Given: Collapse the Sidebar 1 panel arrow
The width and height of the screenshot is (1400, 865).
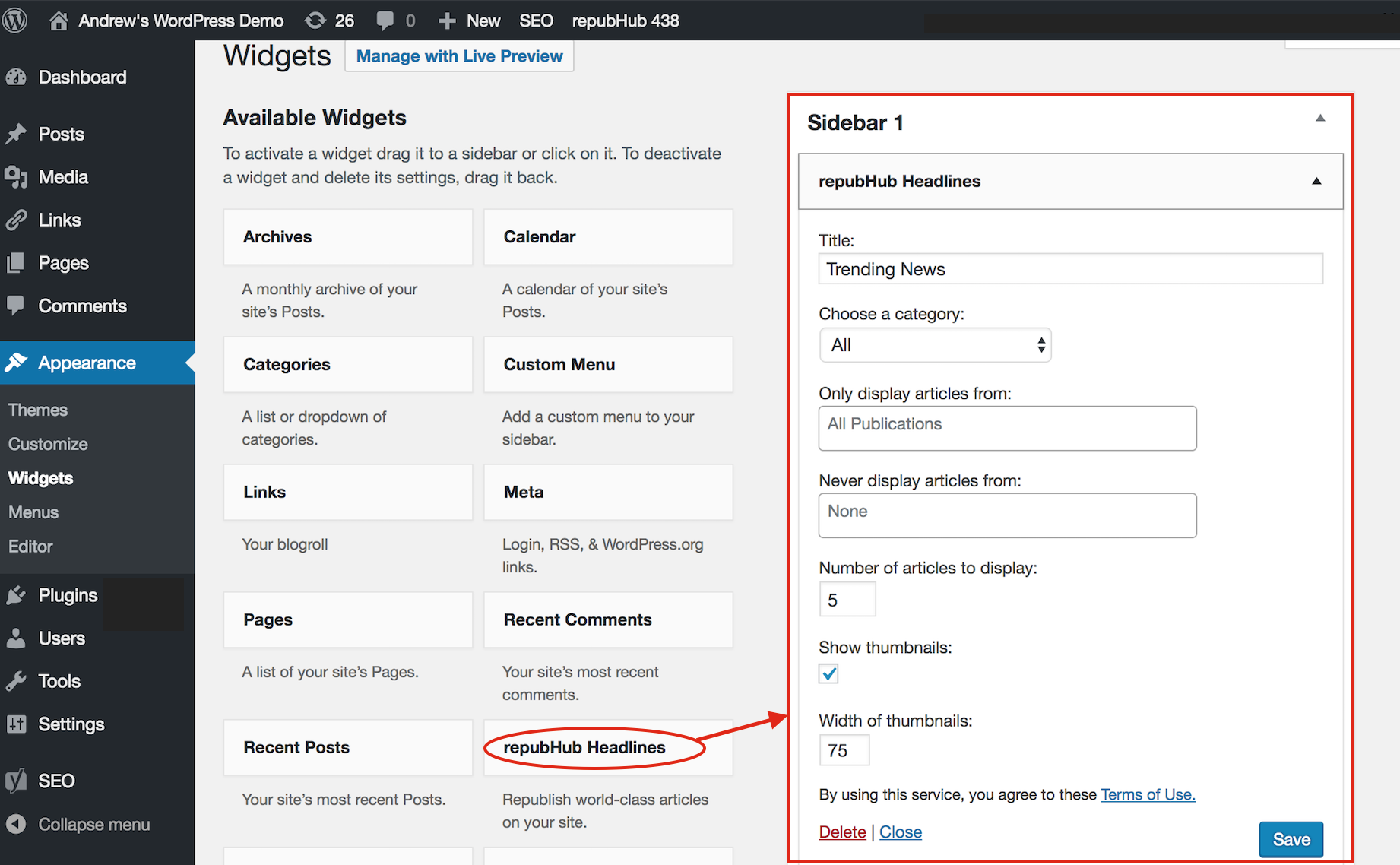Looking at the screenshot, I should [x=1320, y=118].
